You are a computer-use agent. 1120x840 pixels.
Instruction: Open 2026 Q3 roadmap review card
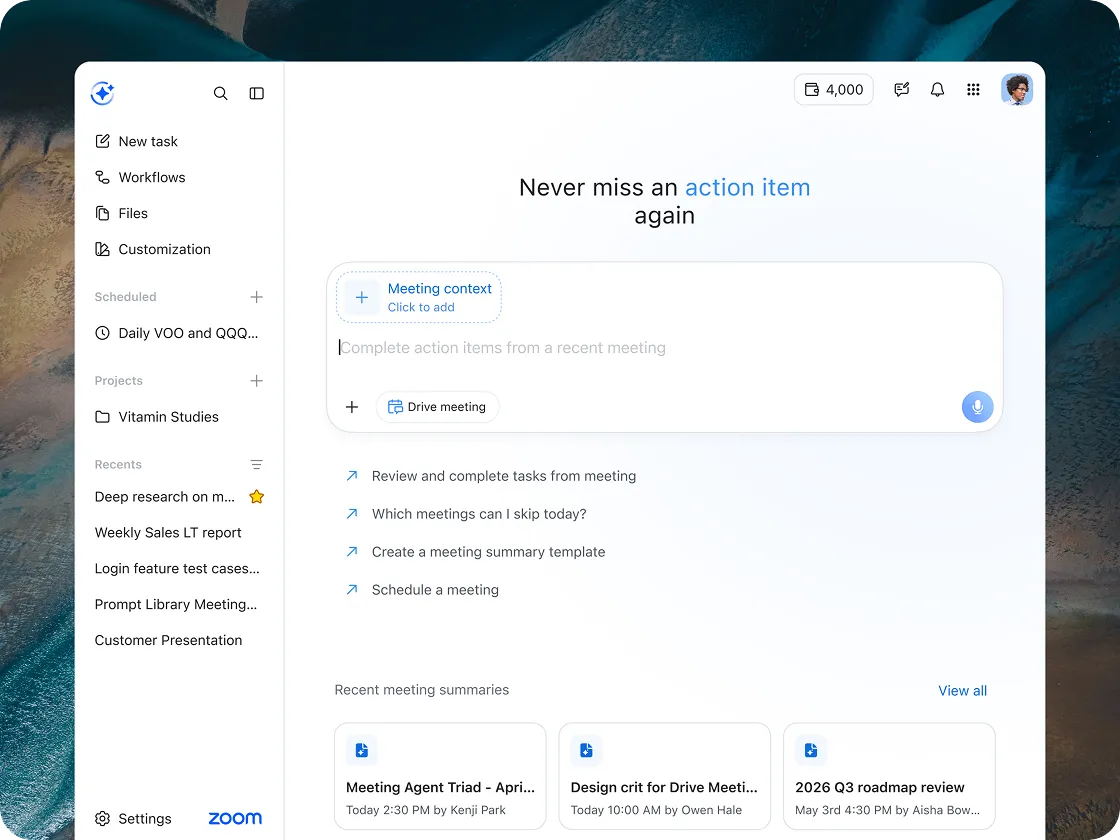pyautogui.click(x=889, y=776)
